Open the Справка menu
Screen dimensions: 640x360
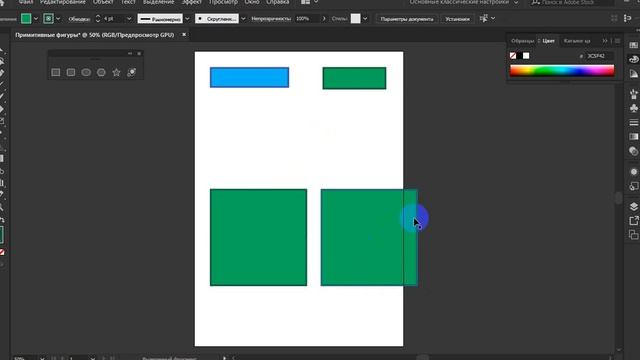278,2
